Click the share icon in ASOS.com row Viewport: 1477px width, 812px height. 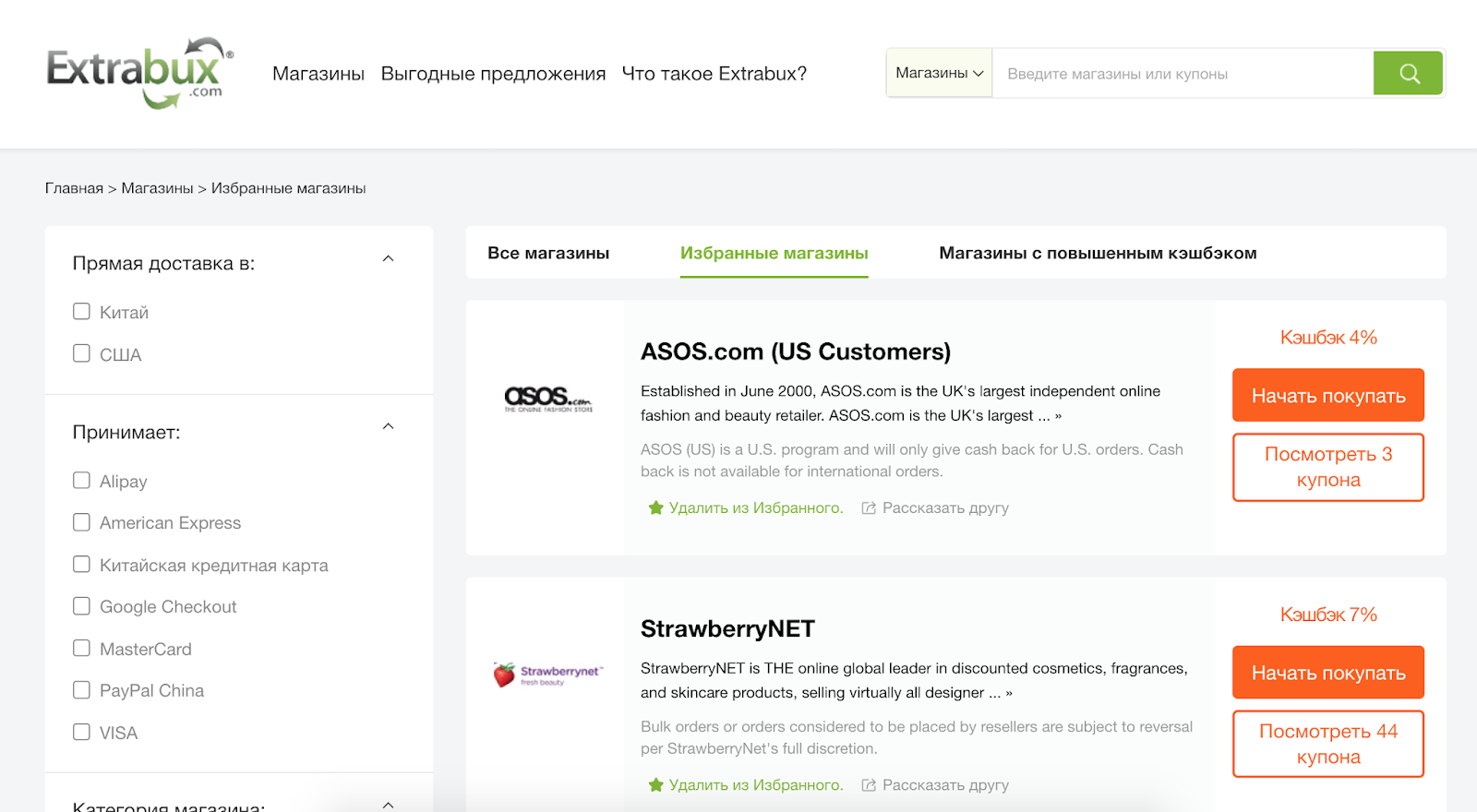click(869, 507)
